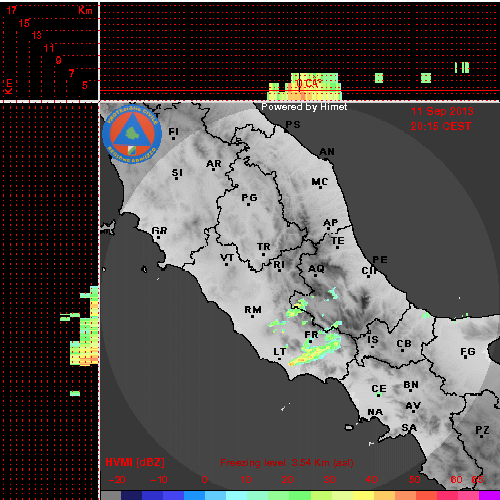Click the AN city label on coast
Screen dimensions: 500x500
point(327,152)
